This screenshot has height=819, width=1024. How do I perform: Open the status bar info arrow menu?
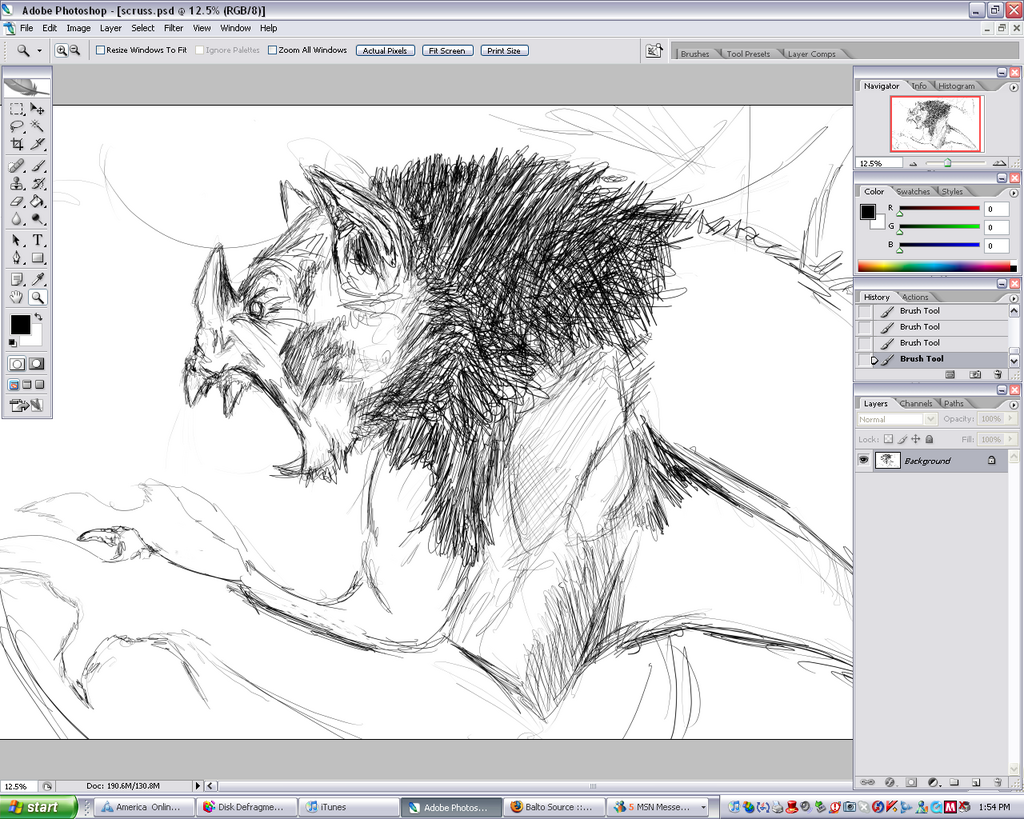(197, 786)
